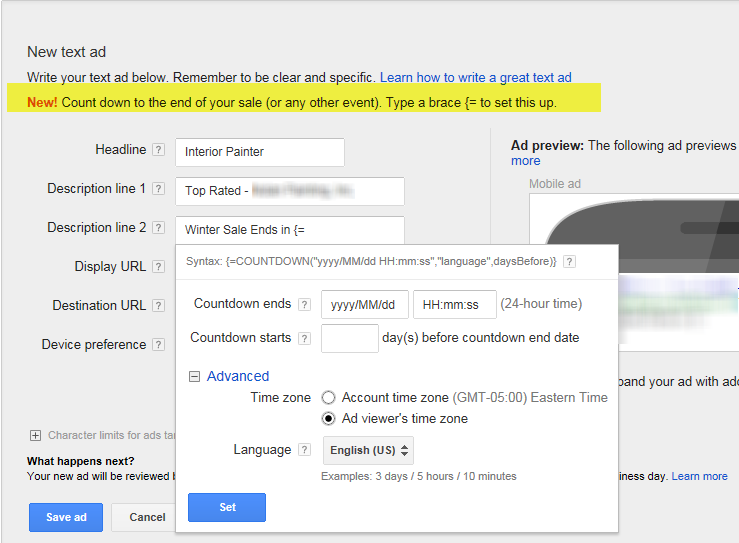The image size is (739, 543).
Task: Open Learn how to write a great text ad link
Action: coord(476,77)
